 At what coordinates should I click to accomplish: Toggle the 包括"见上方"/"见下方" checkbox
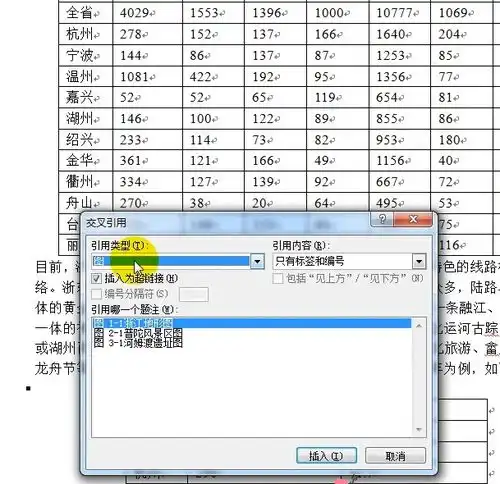pyautogui.click(x=278, y=278)
